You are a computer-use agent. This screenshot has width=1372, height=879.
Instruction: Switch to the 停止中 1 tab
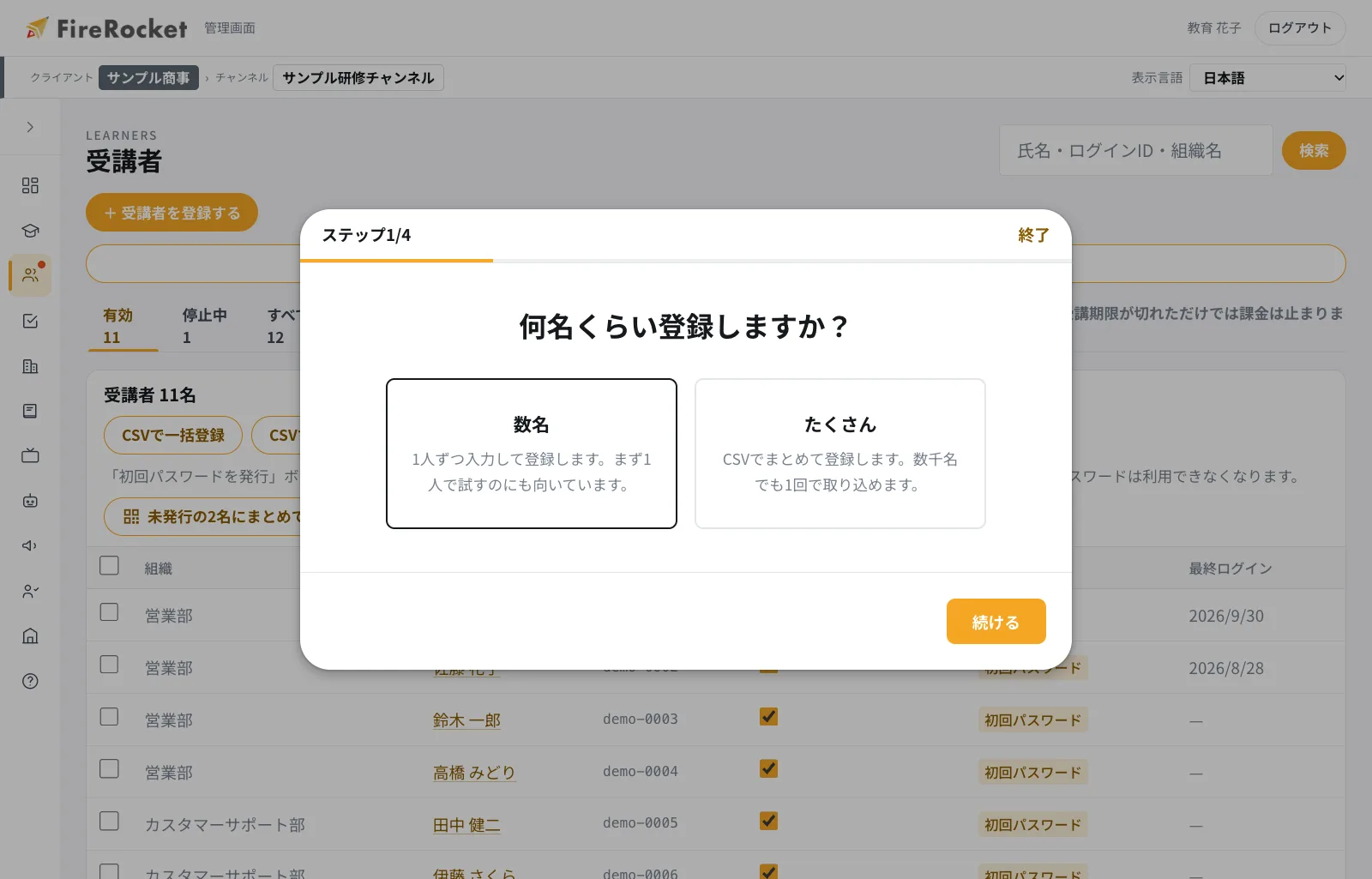(x=204, y=326)
